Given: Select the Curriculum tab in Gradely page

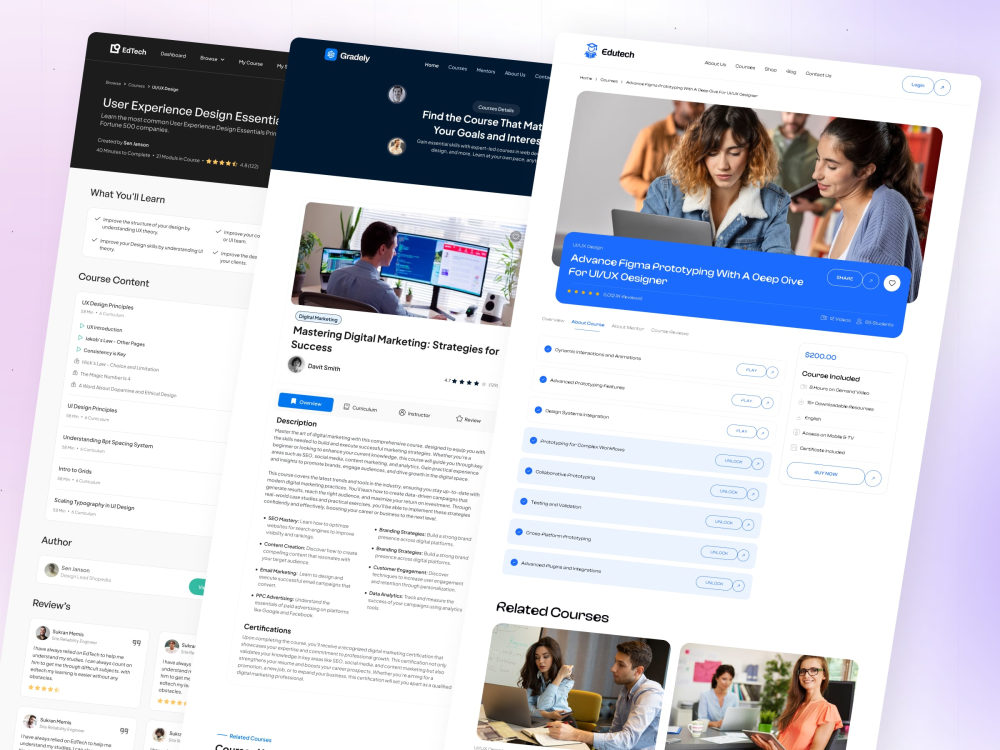Looking at the screenshot, I should pos(360,408).
